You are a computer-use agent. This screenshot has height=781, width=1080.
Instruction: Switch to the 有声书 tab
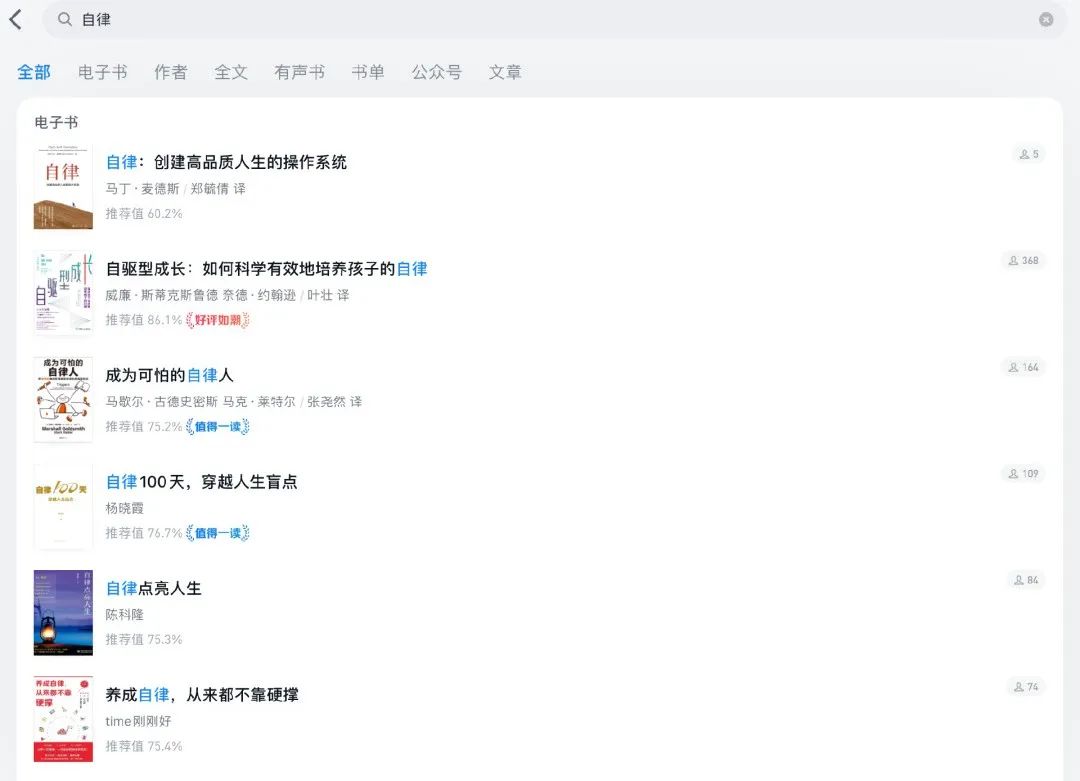298,71
